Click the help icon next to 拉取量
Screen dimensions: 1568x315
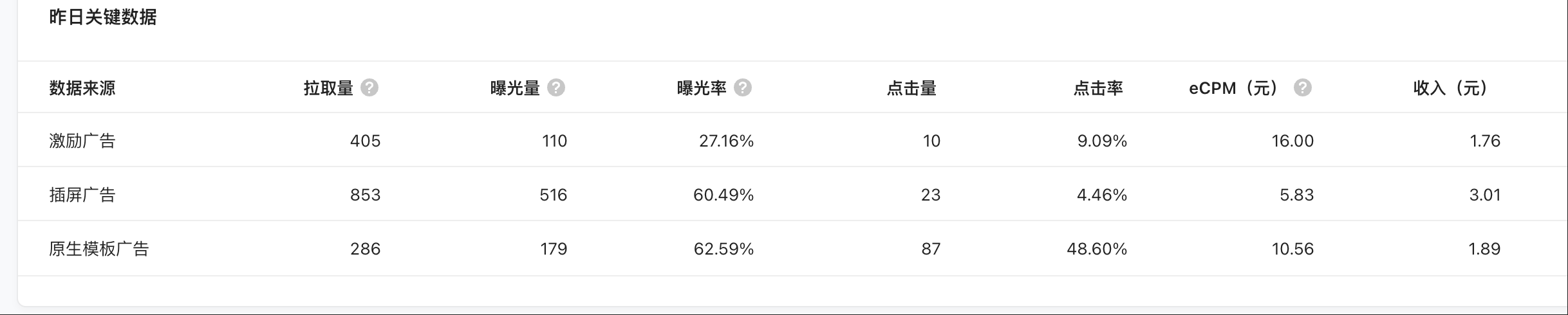tap(369, 88)
